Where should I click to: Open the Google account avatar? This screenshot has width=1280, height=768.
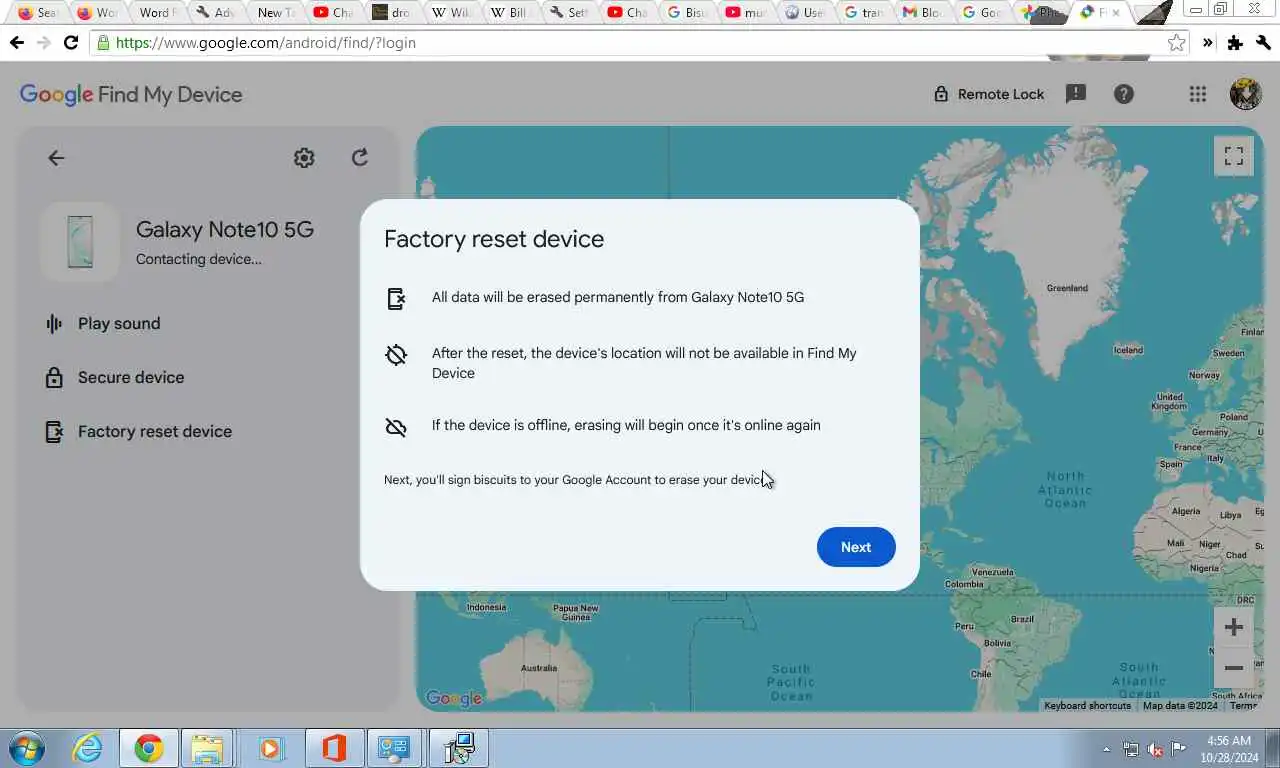1245,94
